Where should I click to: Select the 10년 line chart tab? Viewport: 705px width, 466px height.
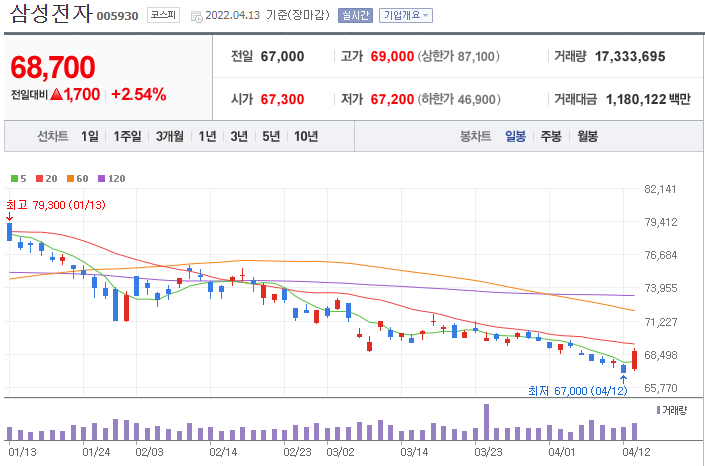306,136
